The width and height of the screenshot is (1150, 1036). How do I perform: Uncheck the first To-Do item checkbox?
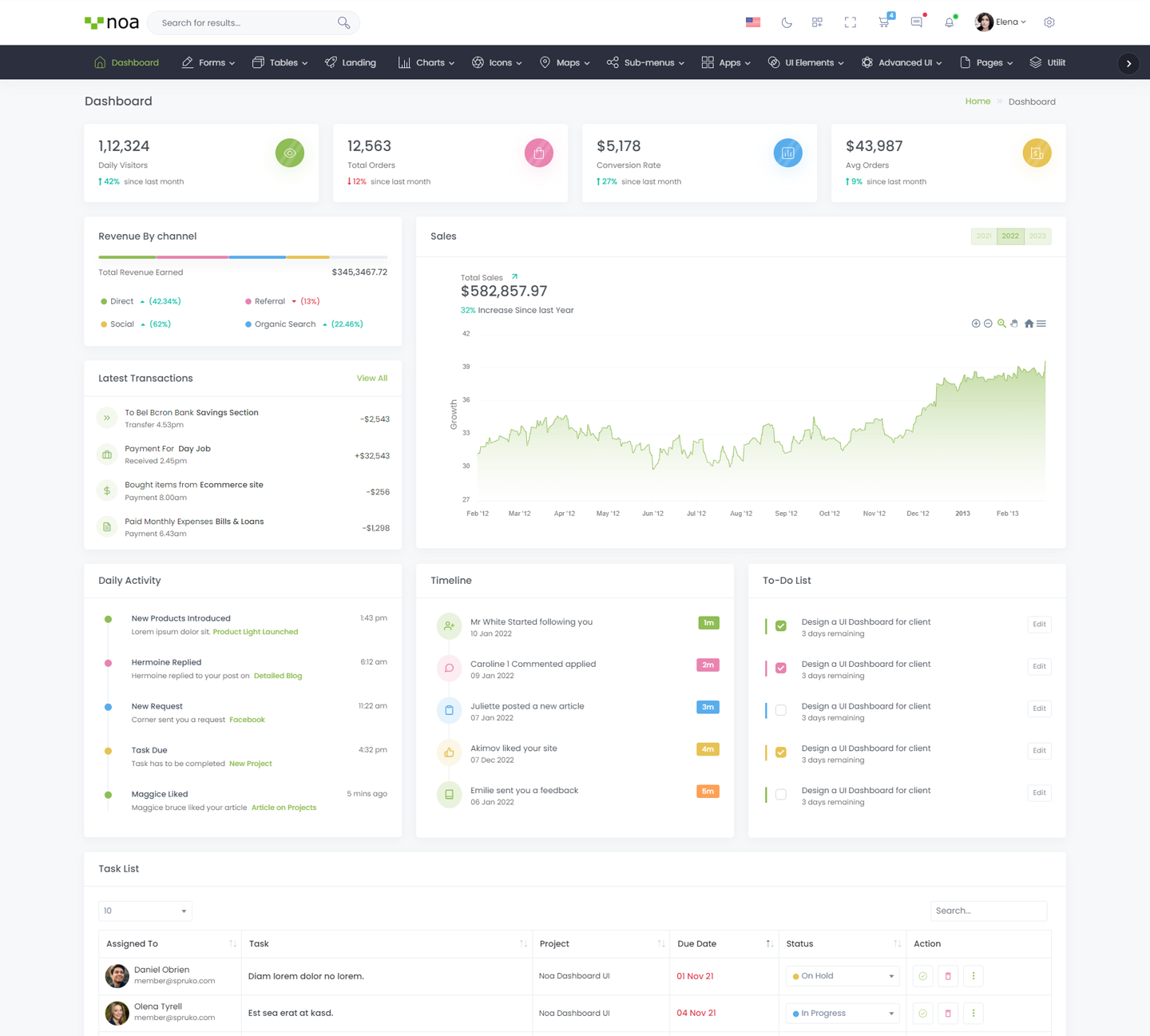pyautogui.click(x=781, y=626)
